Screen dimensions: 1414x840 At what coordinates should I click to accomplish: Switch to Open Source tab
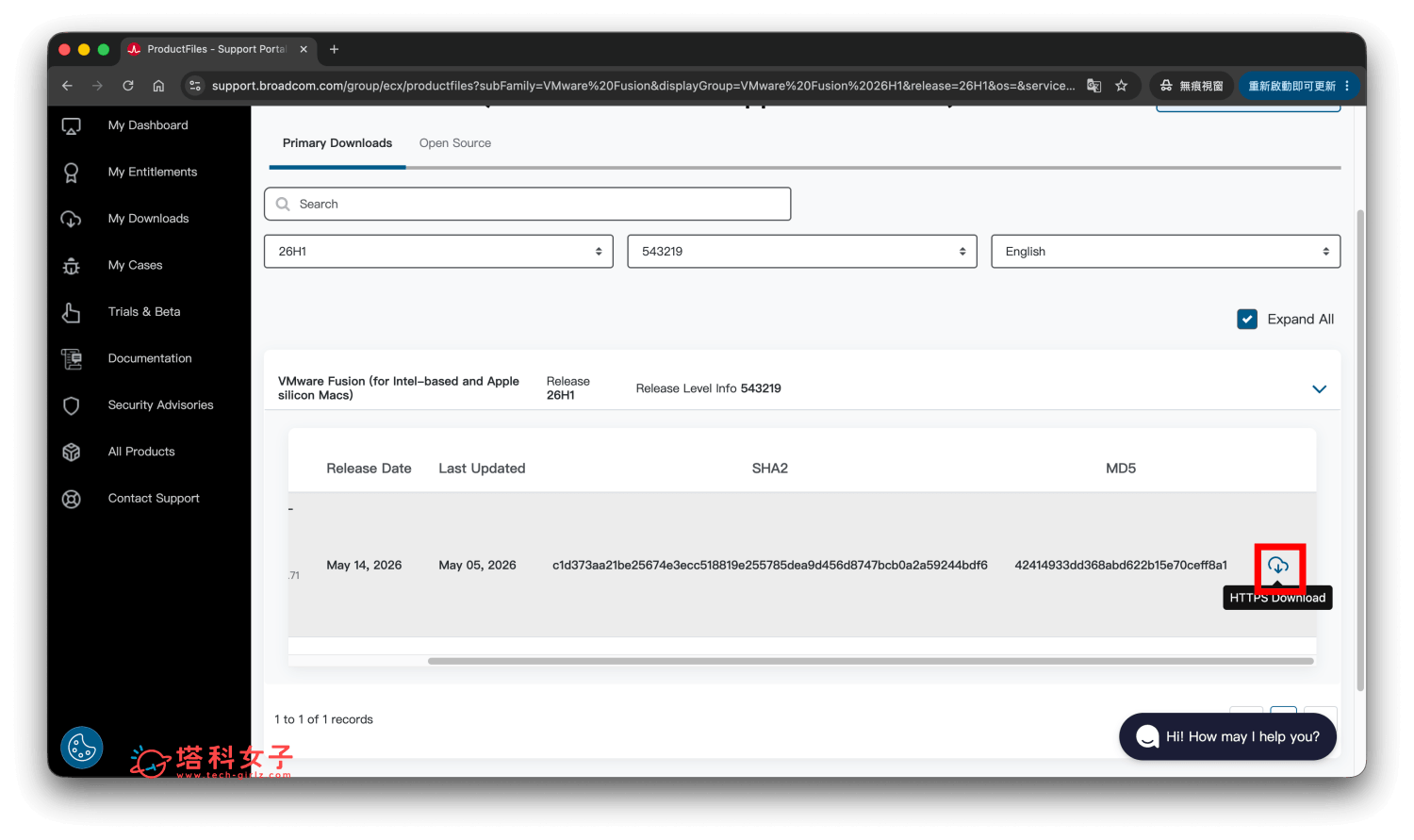coord(455,143)
